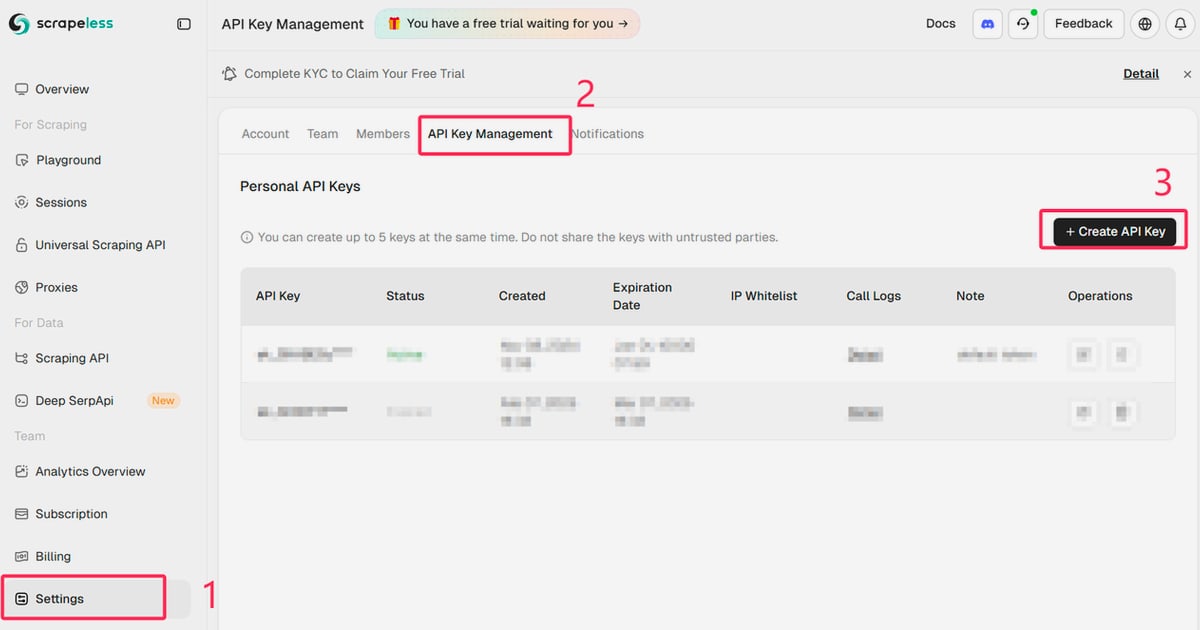This screenshot has height=630, width=1200.
Task: Click the KYC rocket icon
Action: pyautogui.click(x=230, y=73)
